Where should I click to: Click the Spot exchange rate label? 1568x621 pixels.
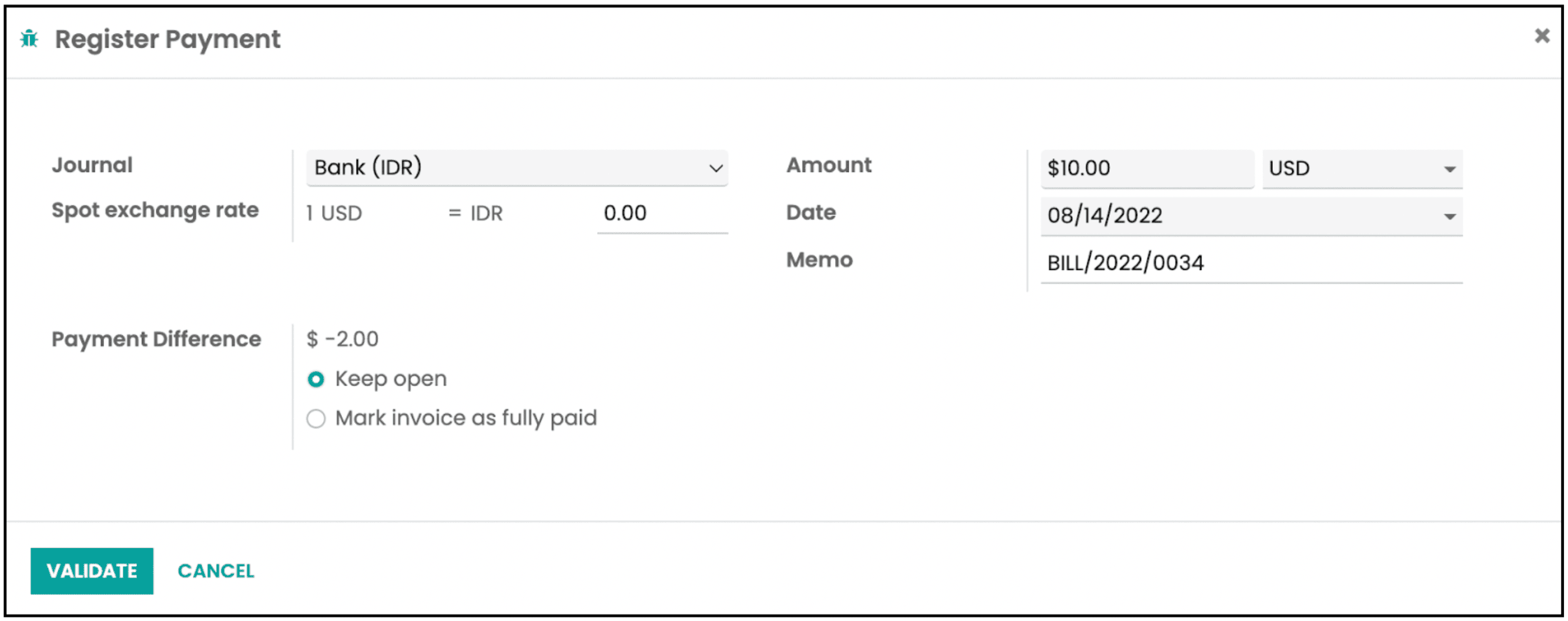coord(155,210)
